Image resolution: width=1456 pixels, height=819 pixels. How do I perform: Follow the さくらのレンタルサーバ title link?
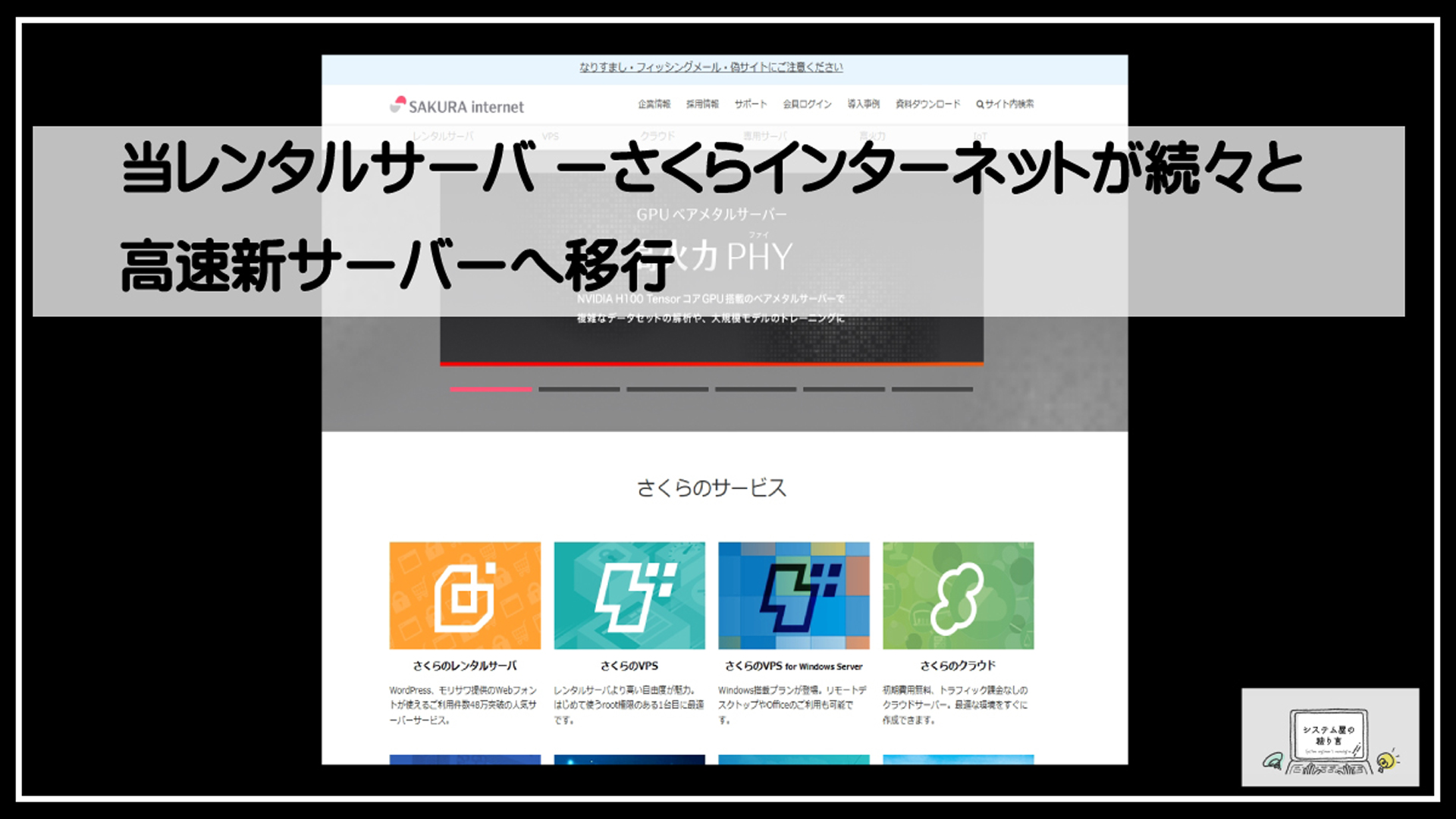(x=465, y=666)
